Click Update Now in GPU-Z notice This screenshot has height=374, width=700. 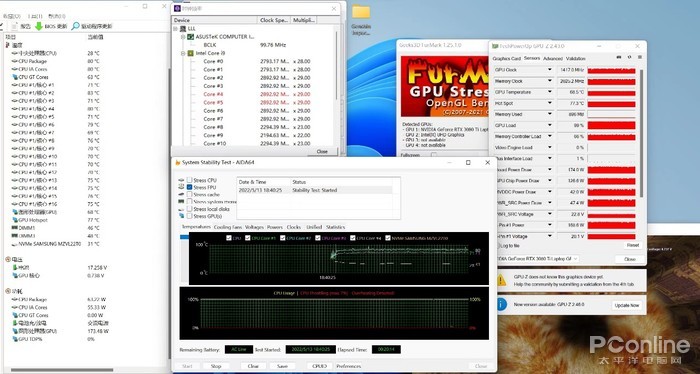click(x=627, y=305)
